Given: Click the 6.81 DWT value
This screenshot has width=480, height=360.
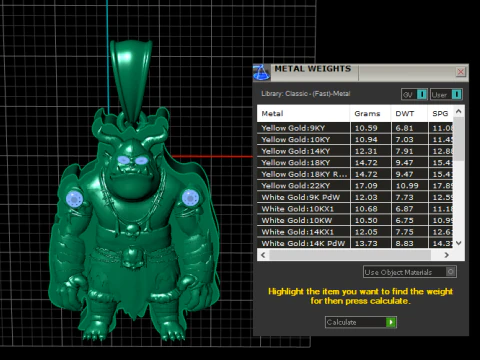Looking at the screenshot, I should [404, 128].
